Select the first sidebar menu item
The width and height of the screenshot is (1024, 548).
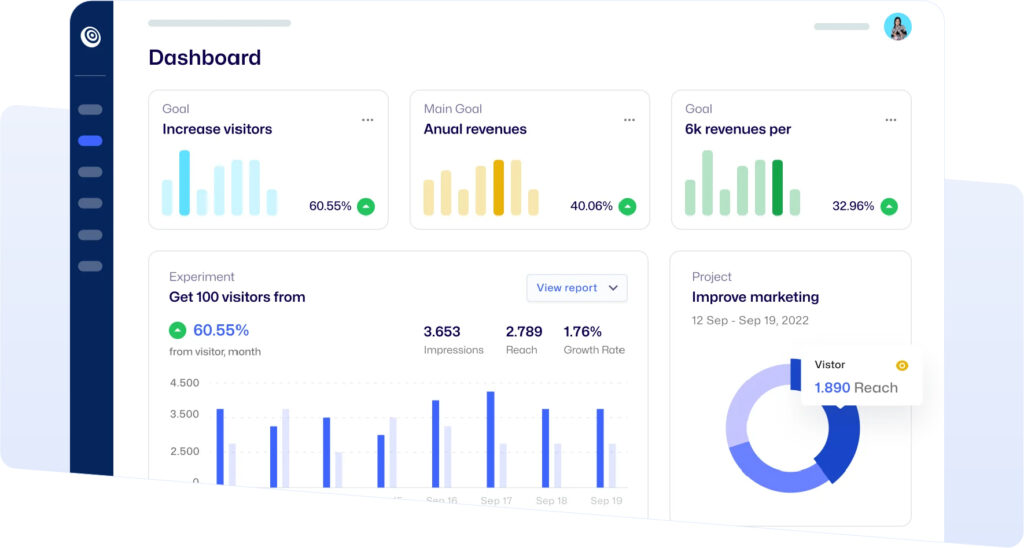(90, 110)
